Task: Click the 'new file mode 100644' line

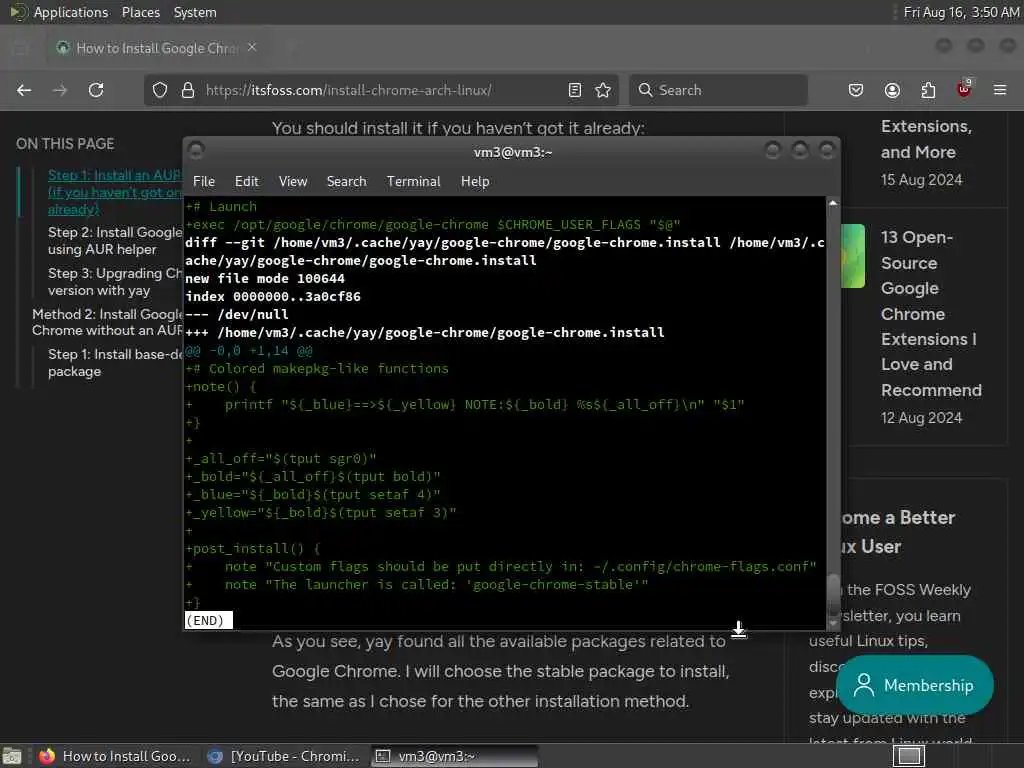Action: (265, 278)
